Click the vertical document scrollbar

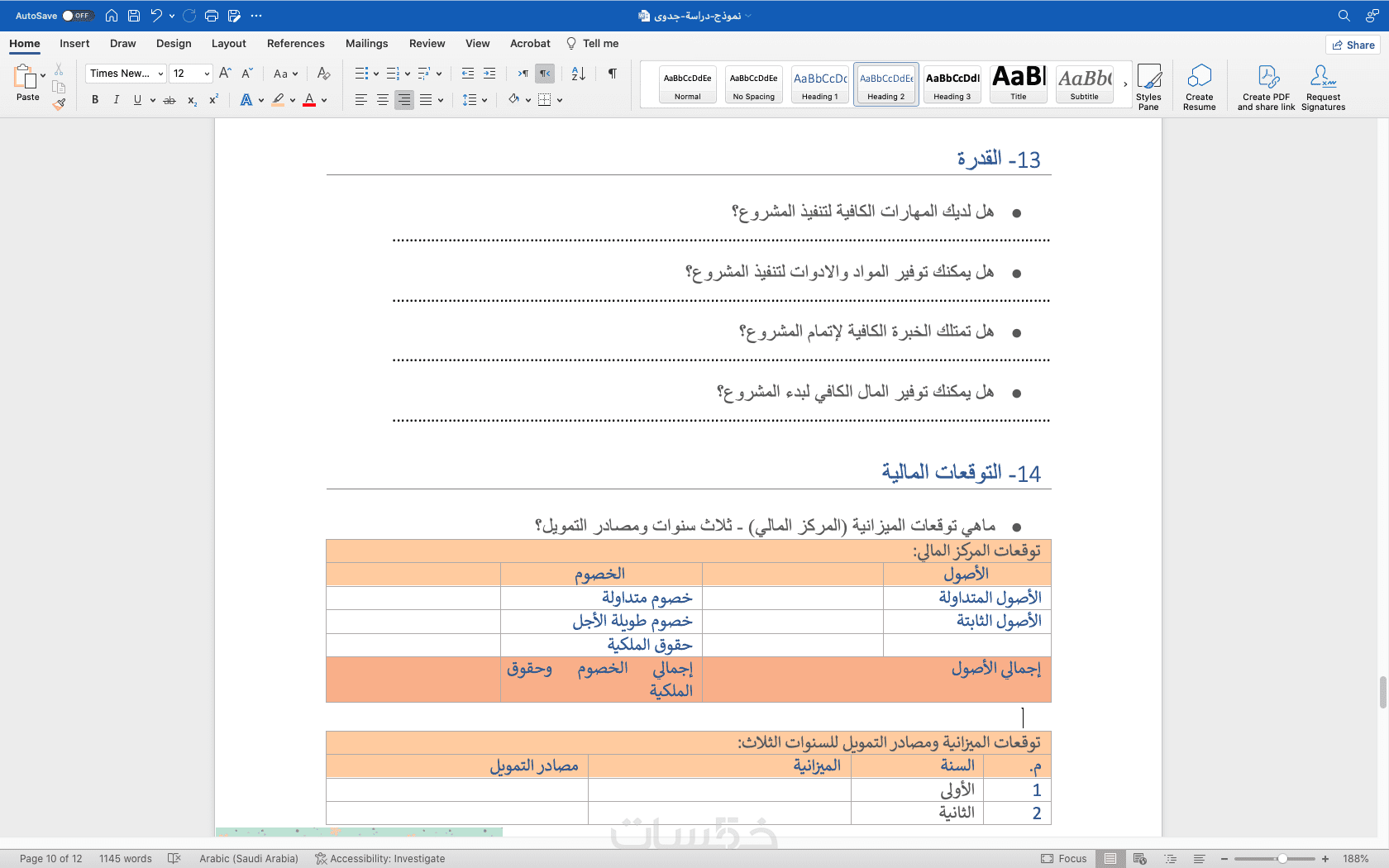[1382, 693]
